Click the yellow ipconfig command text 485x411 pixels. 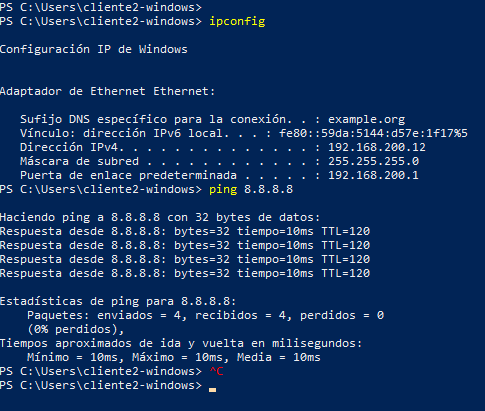(x=237, y=22)
